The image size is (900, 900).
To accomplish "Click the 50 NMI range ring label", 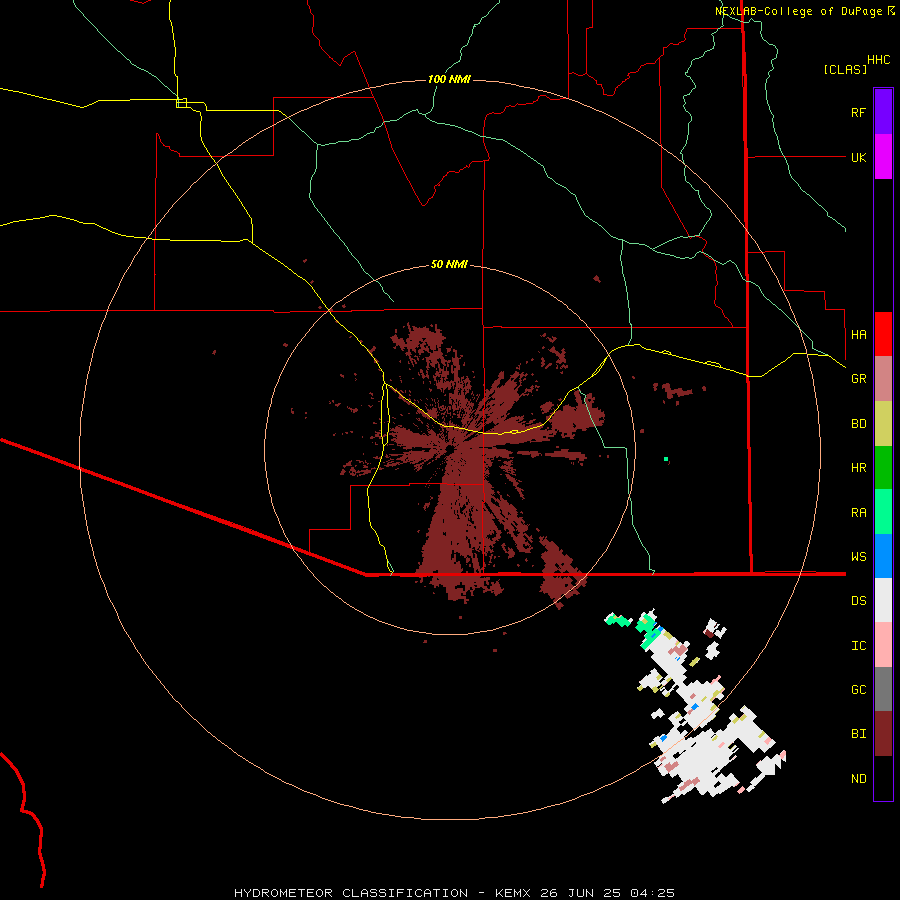I will point(449,264).
